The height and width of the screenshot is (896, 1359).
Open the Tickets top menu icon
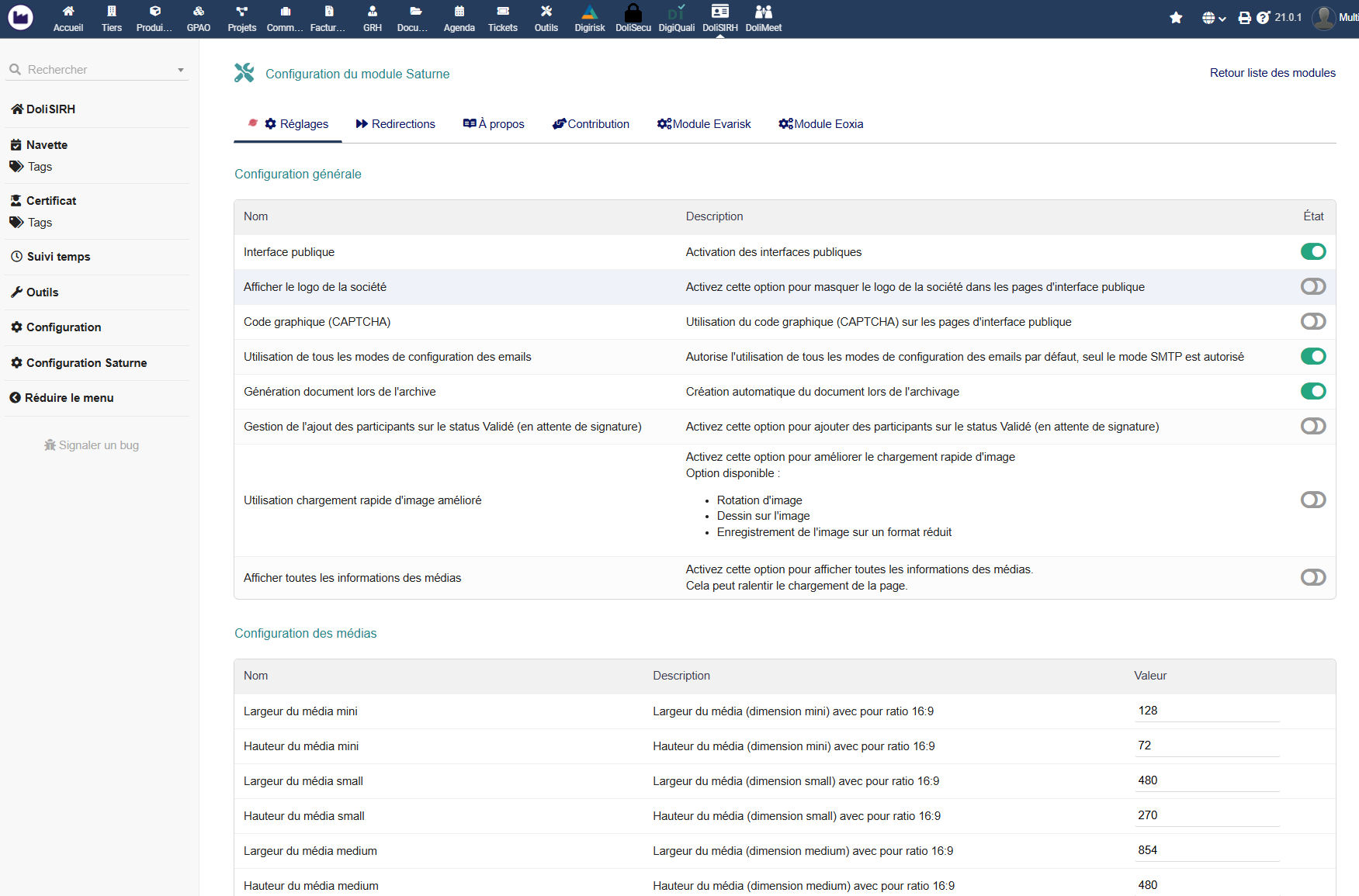tap(502, 12)
